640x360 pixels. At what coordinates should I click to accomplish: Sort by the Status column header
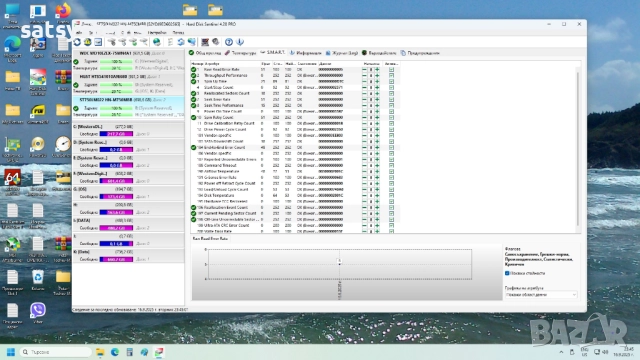coord(307,64)
